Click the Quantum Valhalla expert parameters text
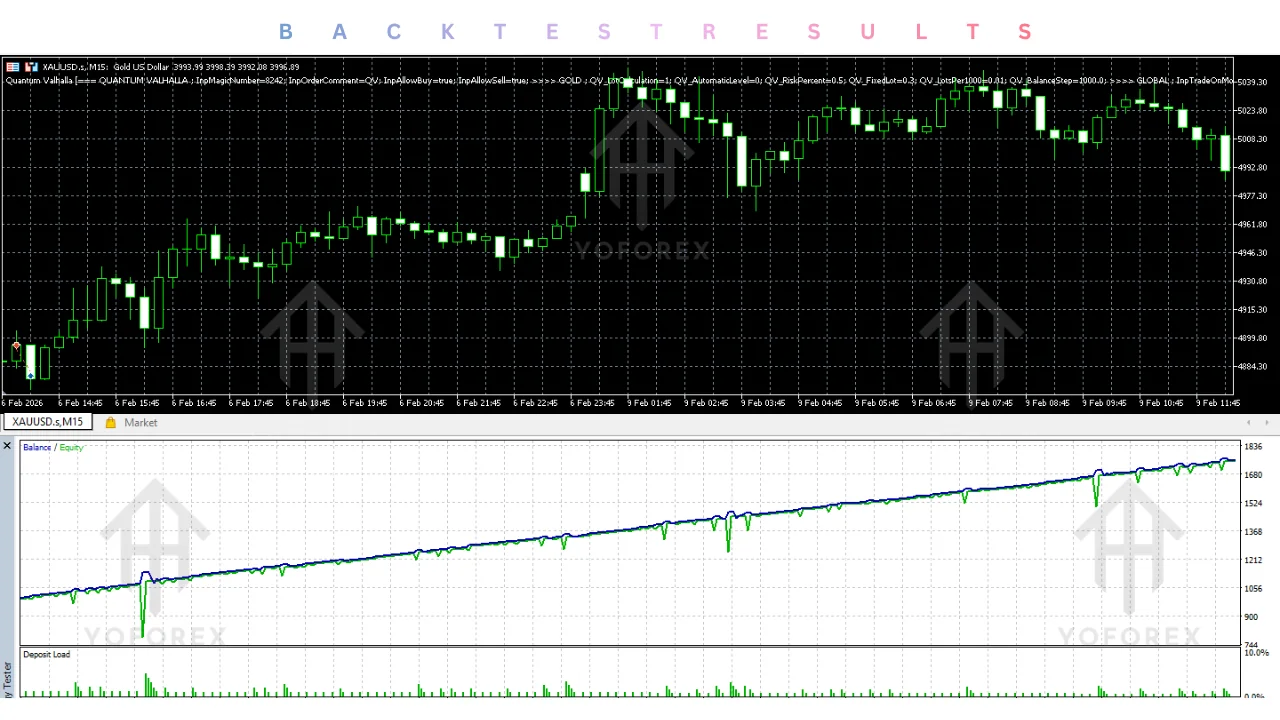The width and height of the screenshot is (1280, 720). (x=620, y=80)
